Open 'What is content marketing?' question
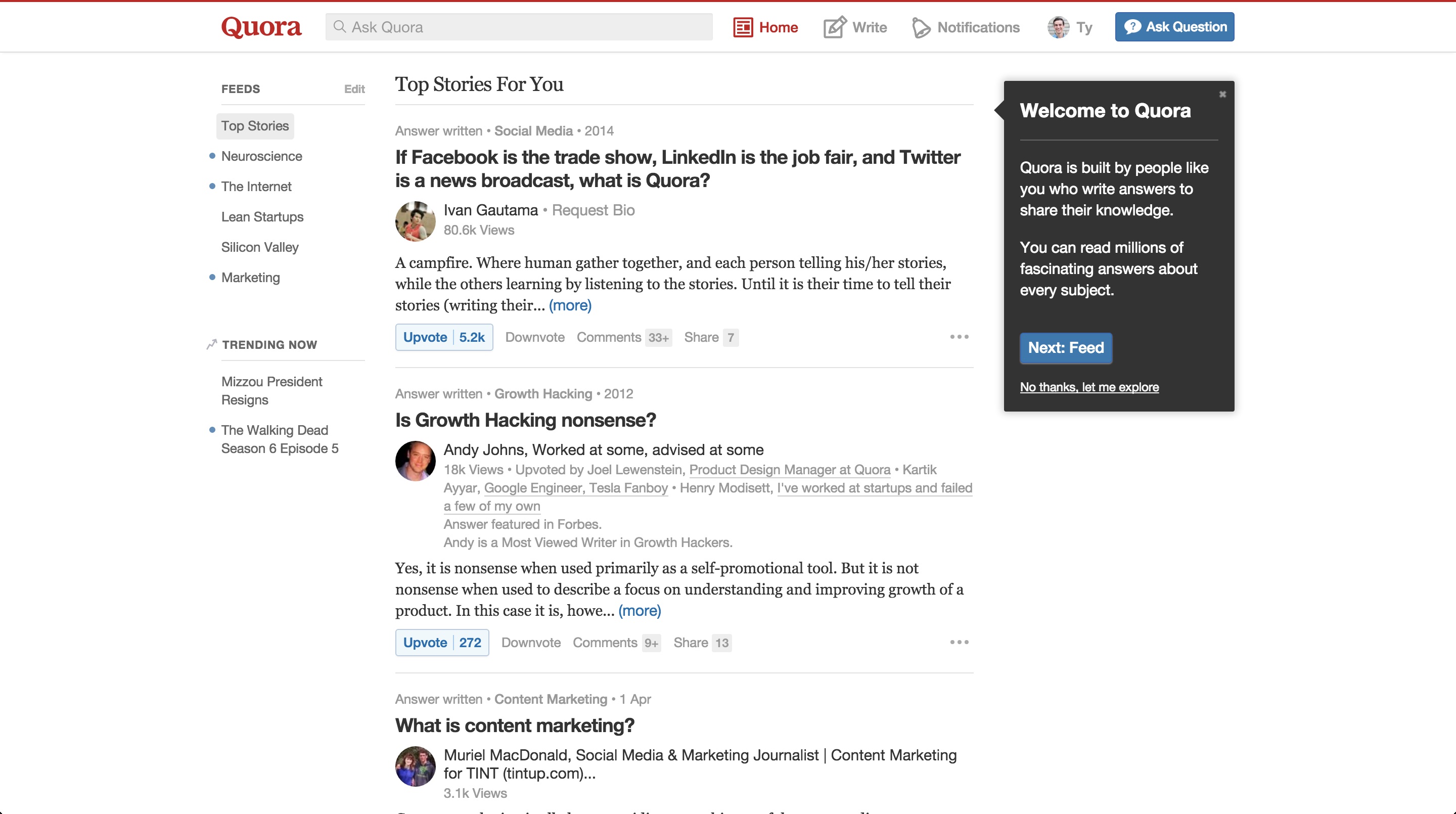Viewport: 1456px width, 814px height. tap(514, 725)
